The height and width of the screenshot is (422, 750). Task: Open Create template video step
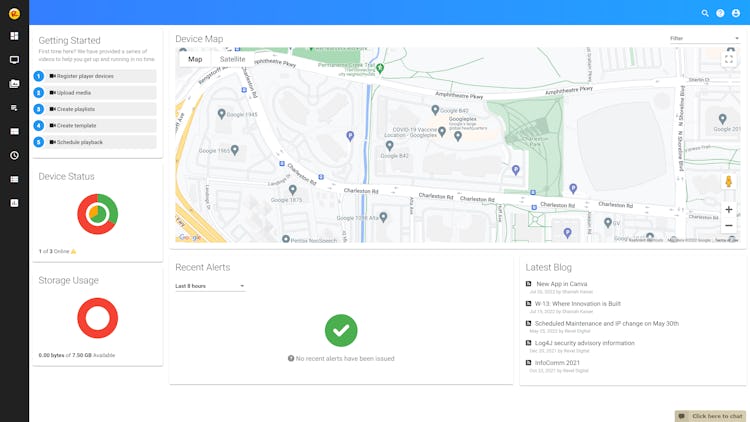tap(100, 125)
